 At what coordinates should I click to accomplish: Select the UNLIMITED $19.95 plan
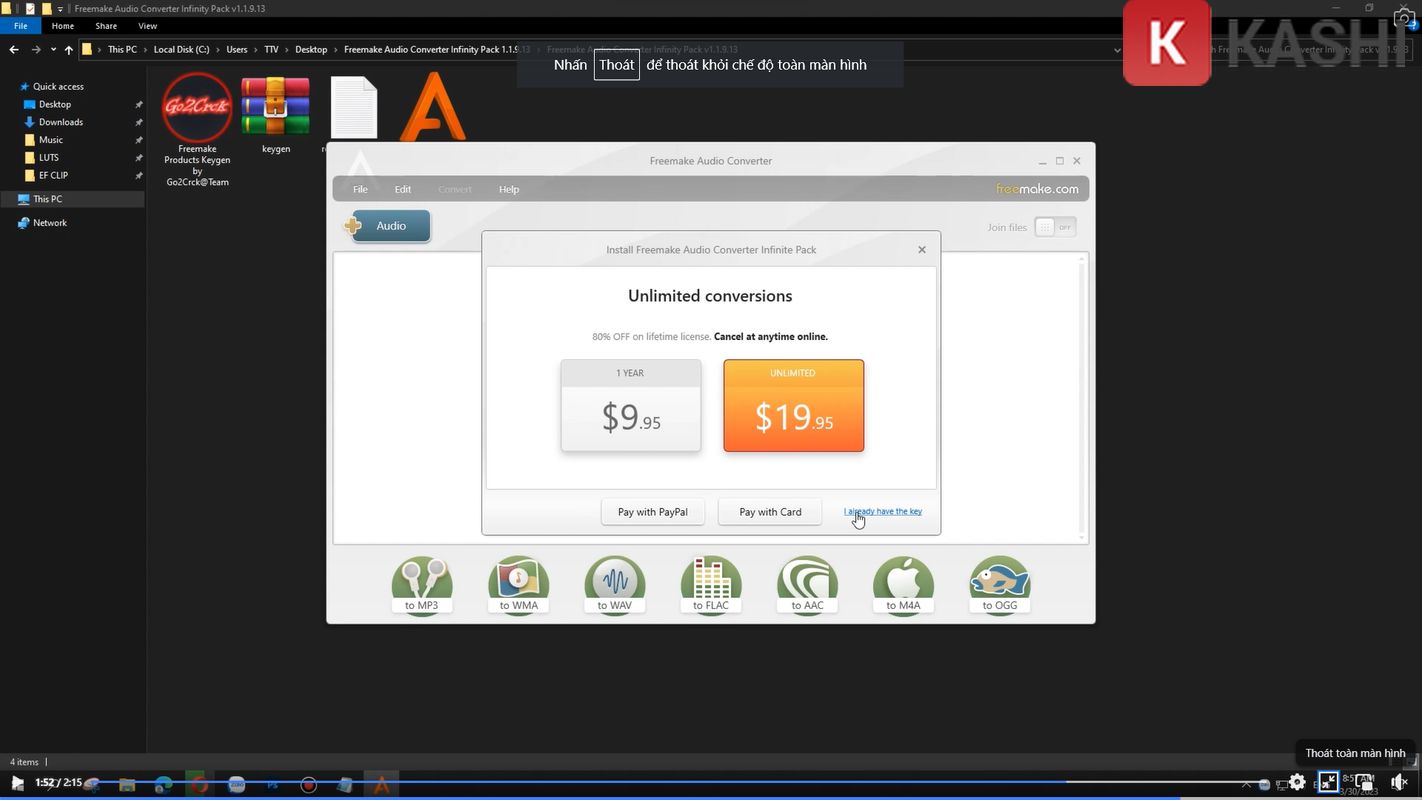pyautogui.click(x=793, y=406)
